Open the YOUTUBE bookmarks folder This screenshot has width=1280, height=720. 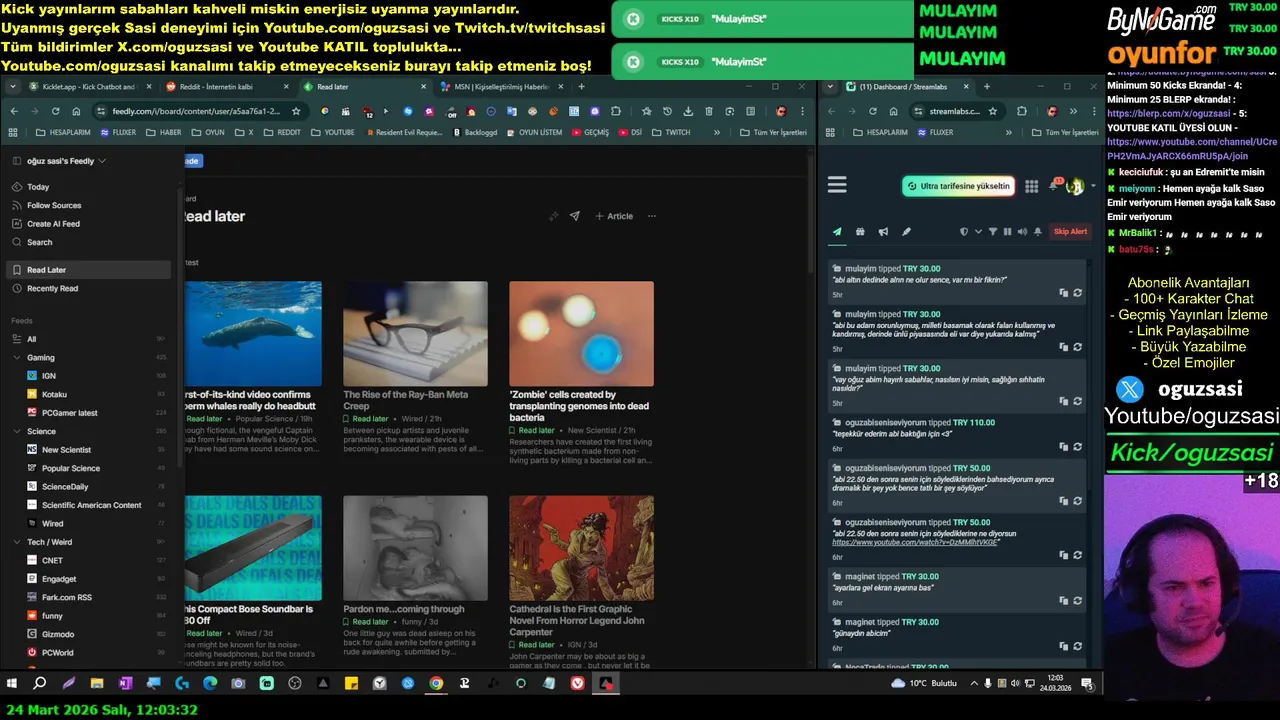tap(333, 132)
